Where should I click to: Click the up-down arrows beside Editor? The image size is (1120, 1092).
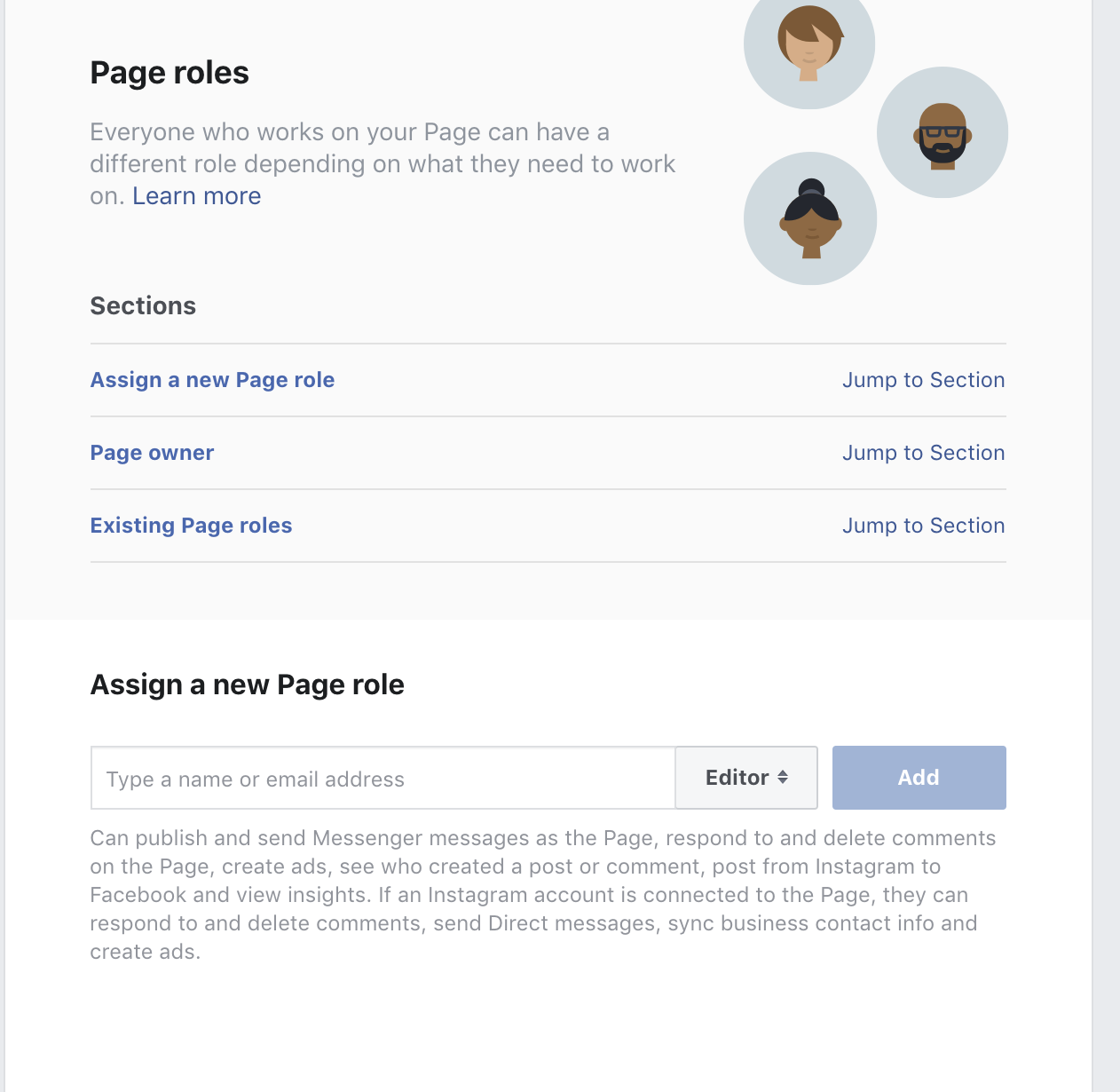point(783,777)
